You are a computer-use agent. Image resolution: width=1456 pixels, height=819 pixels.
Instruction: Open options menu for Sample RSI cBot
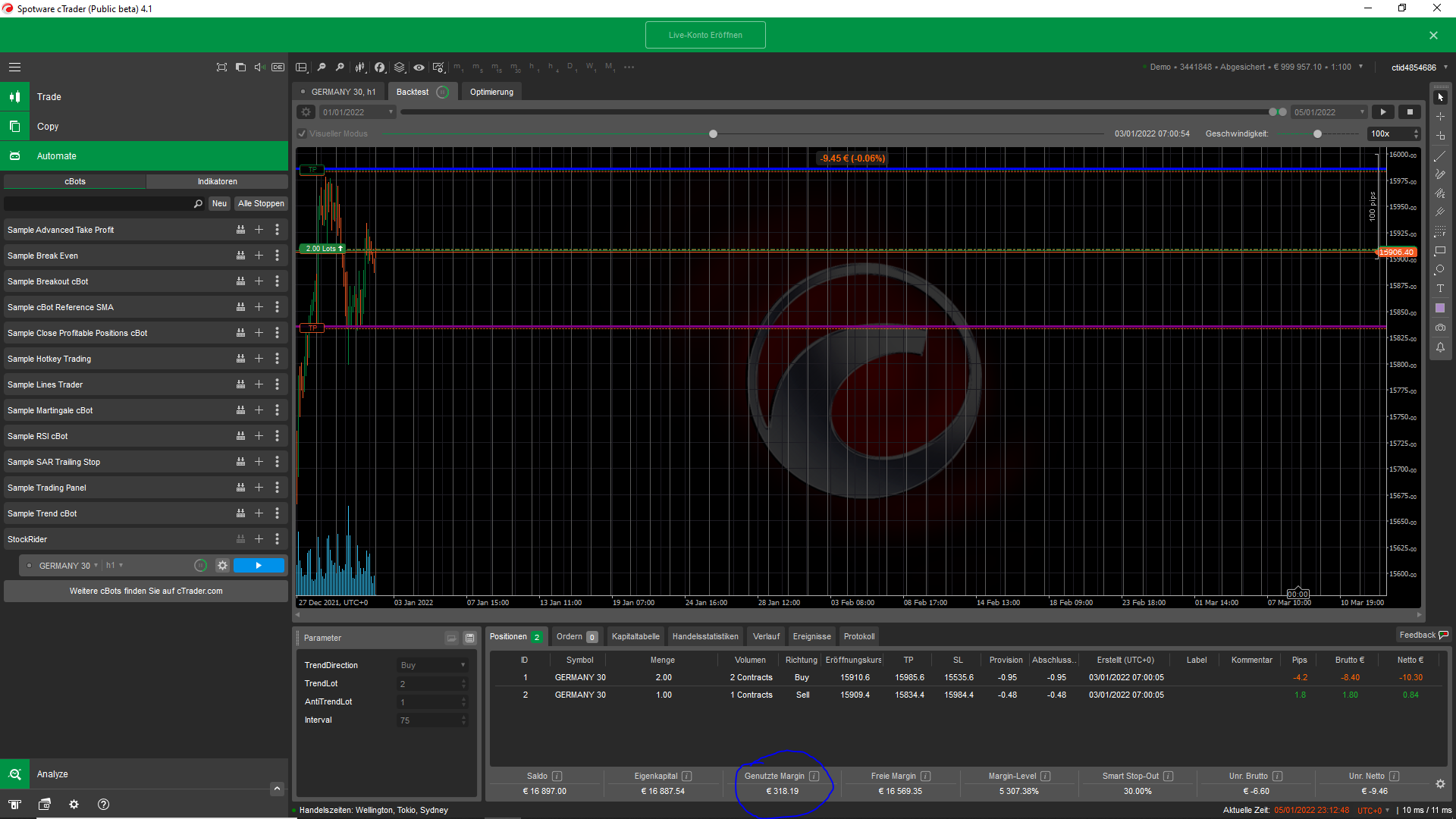click(x=277, y=436)
